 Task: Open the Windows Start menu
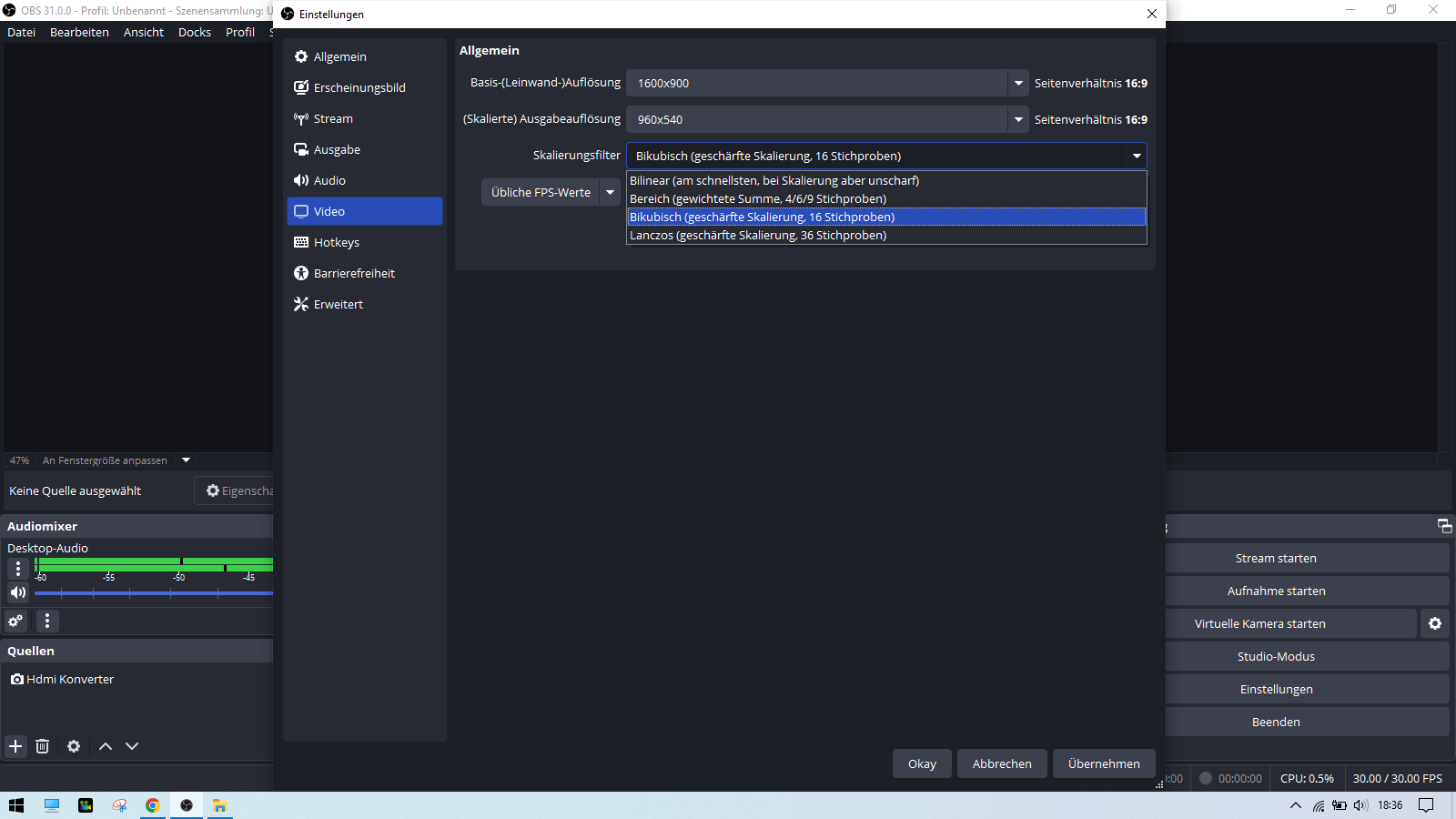[16, 805]
